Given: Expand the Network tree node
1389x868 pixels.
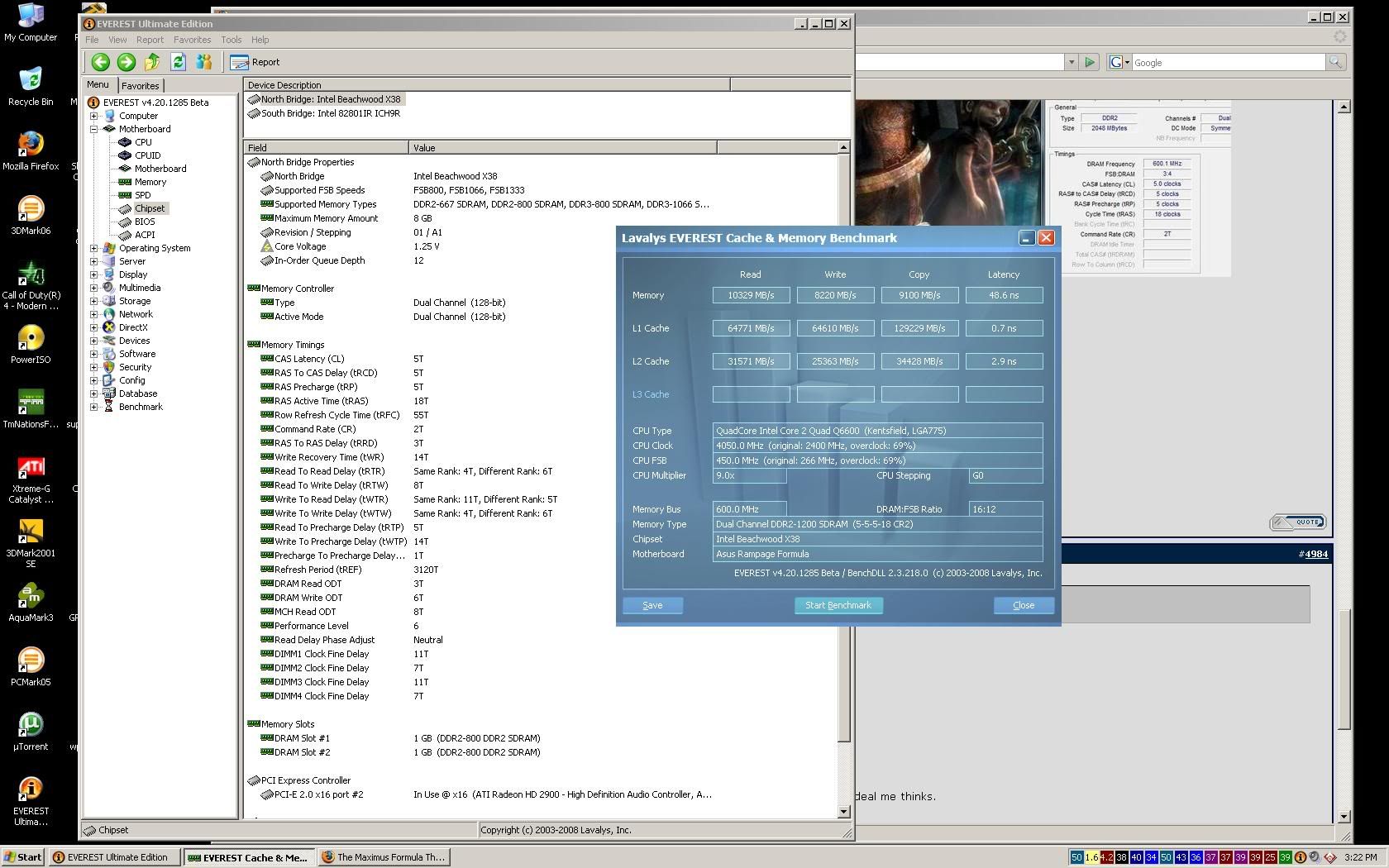Looking at the screenshot, I should coord(94,314).
